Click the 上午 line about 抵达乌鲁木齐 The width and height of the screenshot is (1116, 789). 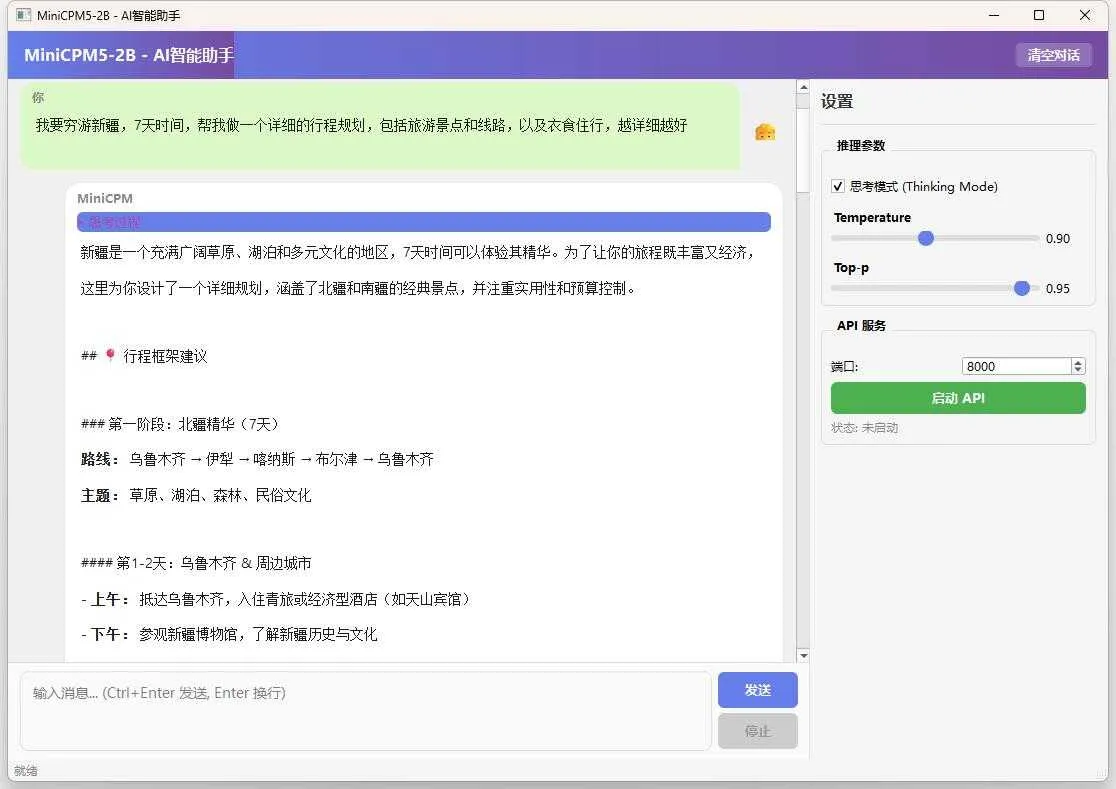point(278,599)
